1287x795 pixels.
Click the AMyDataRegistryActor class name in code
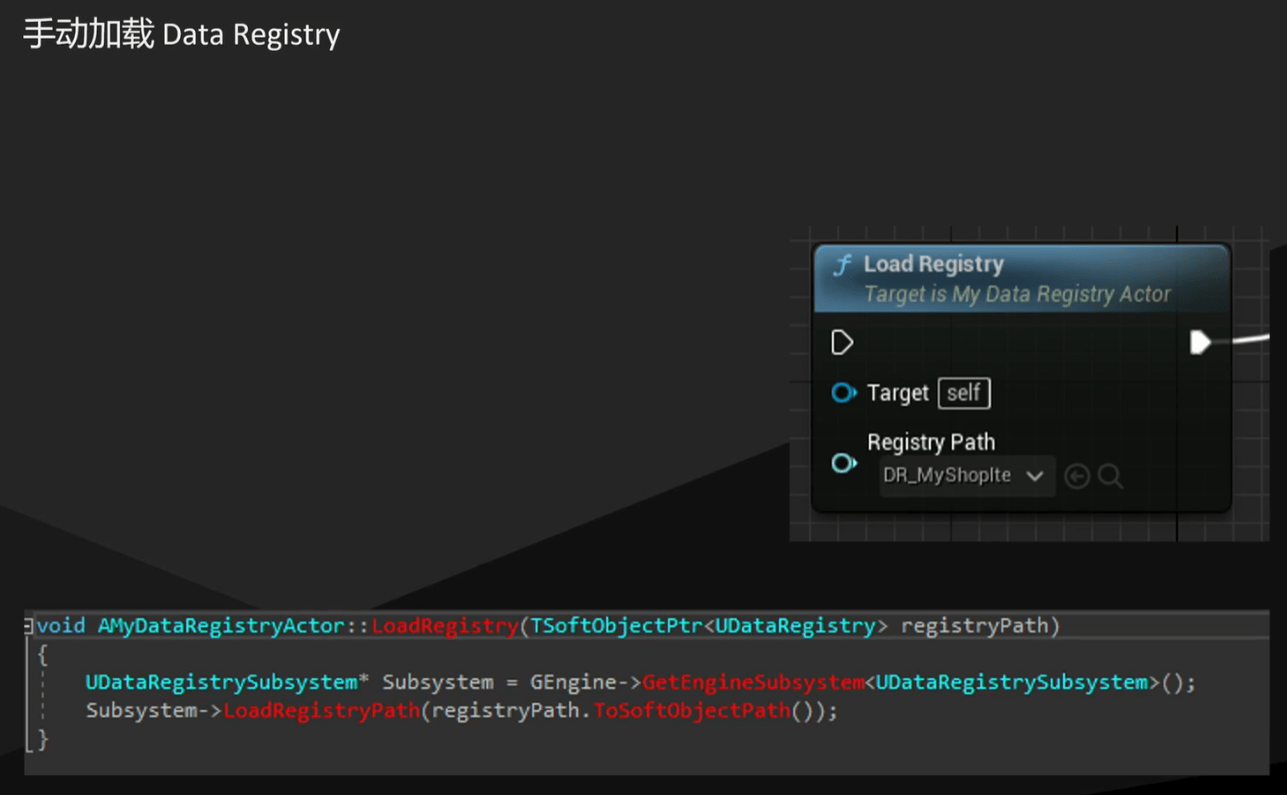(x=220, y=626)
